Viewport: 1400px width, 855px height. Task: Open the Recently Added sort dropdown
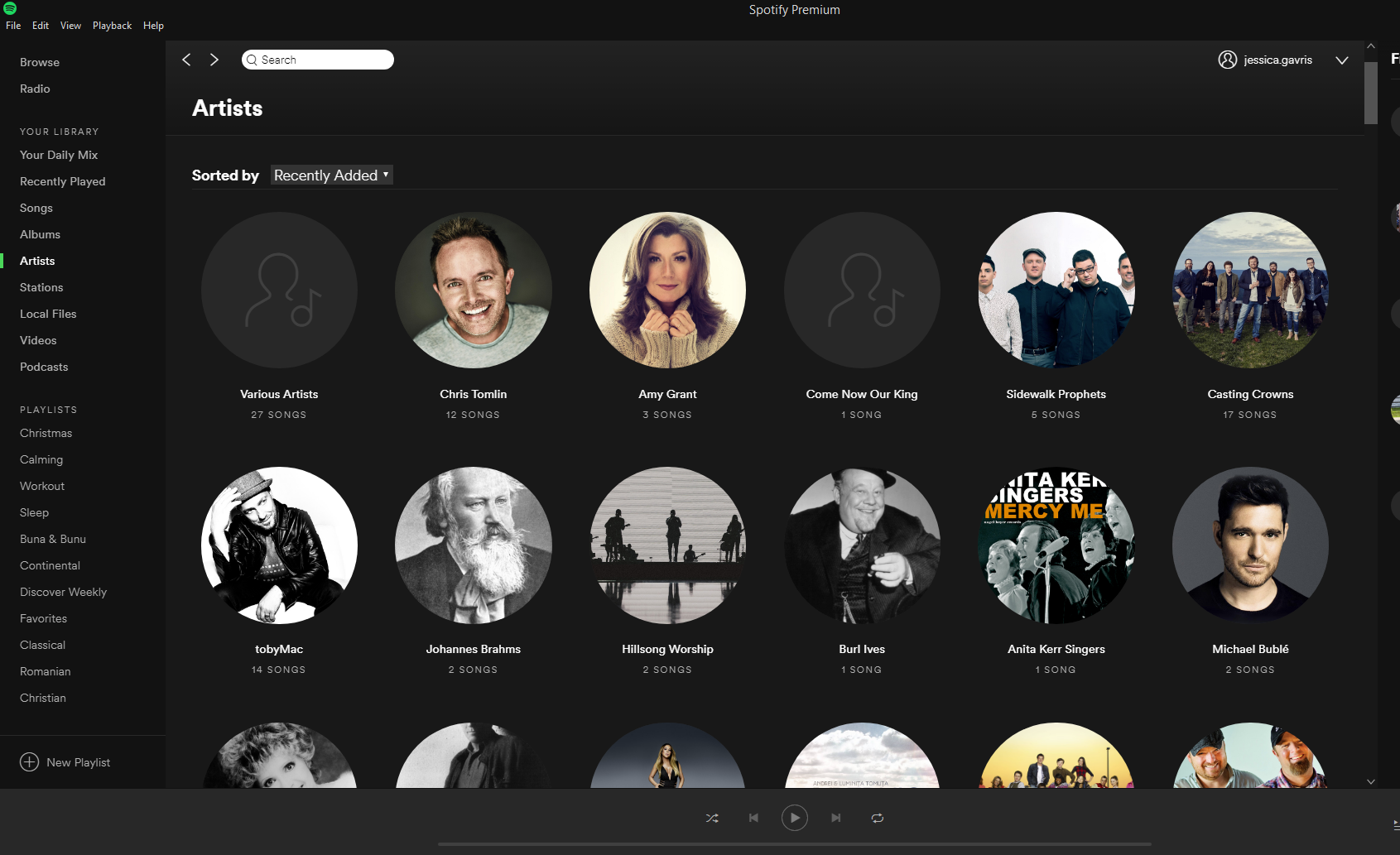[x=330, y=175]
